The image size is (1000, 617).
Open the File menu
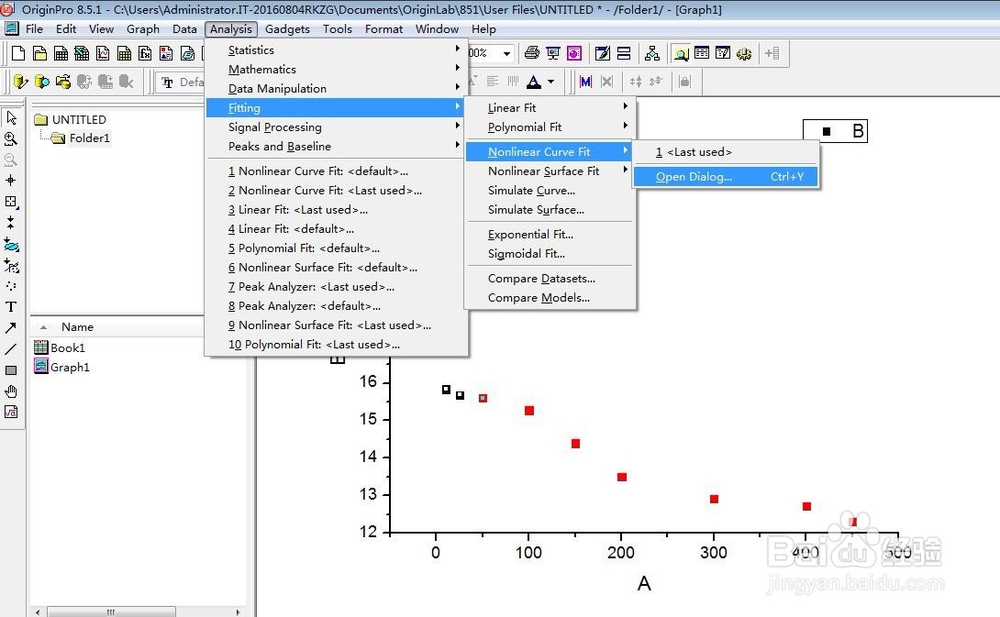[34, 29]
